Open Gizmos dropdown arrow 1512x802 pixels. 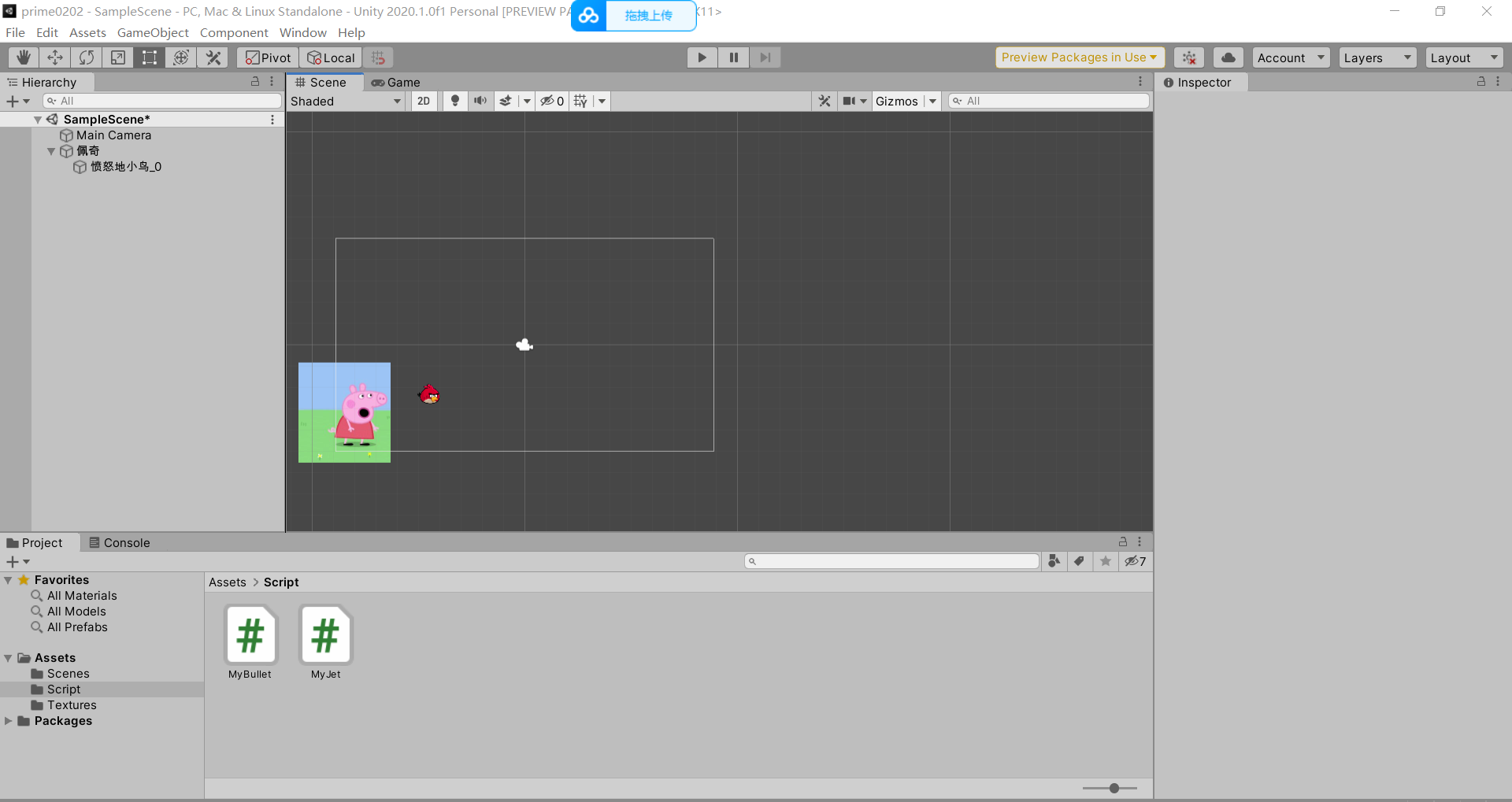click(x=932, y=101)
